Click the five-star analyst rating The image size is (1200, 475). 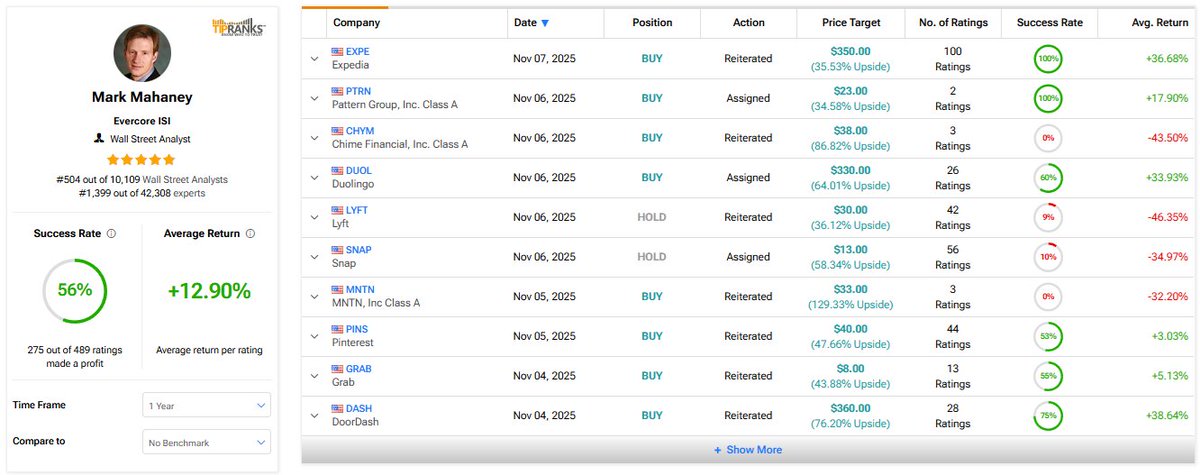142,160
